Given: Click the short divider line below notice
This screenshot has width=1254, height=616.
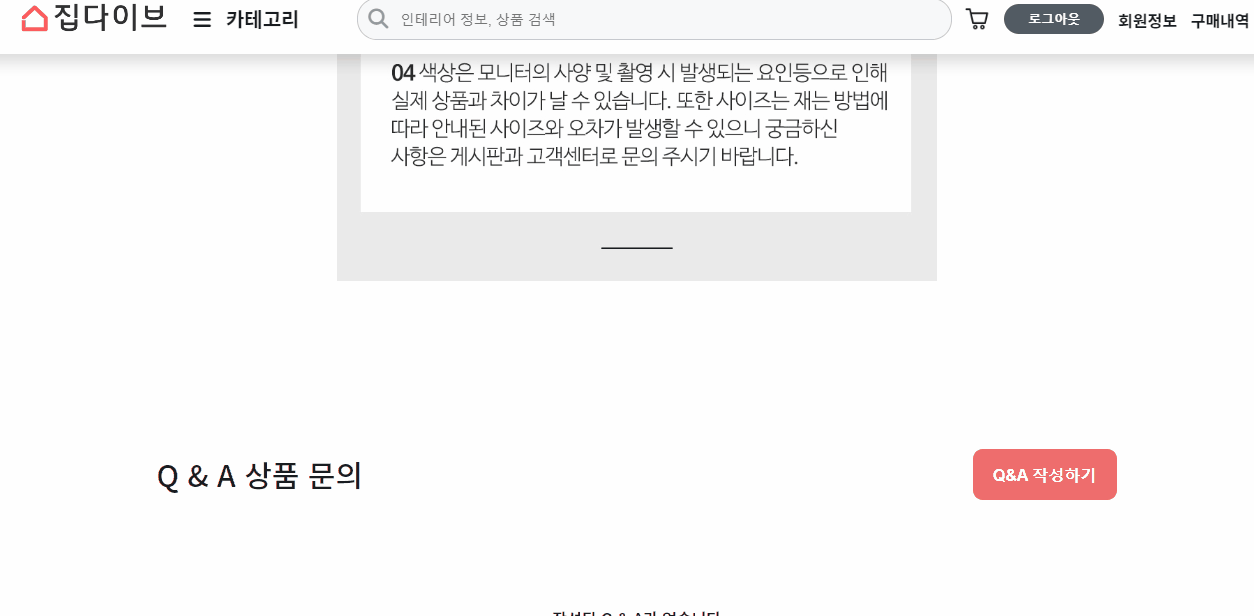Looking at the screenshot, I should point(637,247).
